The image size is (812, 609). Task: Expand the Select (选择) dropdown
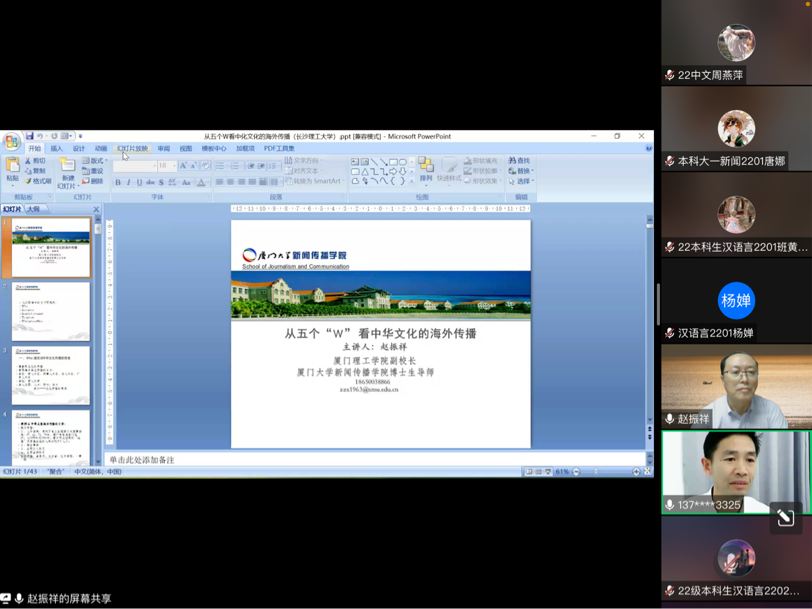coord(521,182)
